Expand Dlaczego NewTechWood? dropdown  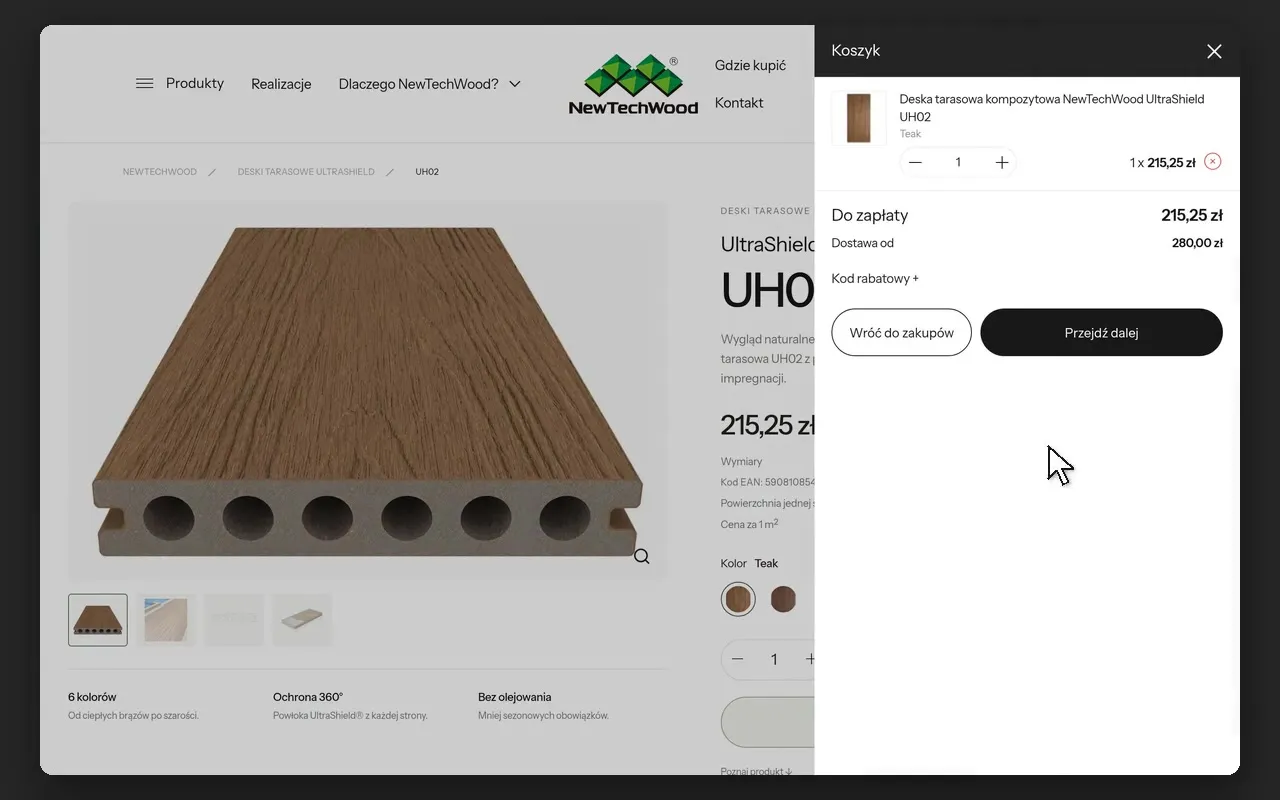coord(430,84)
